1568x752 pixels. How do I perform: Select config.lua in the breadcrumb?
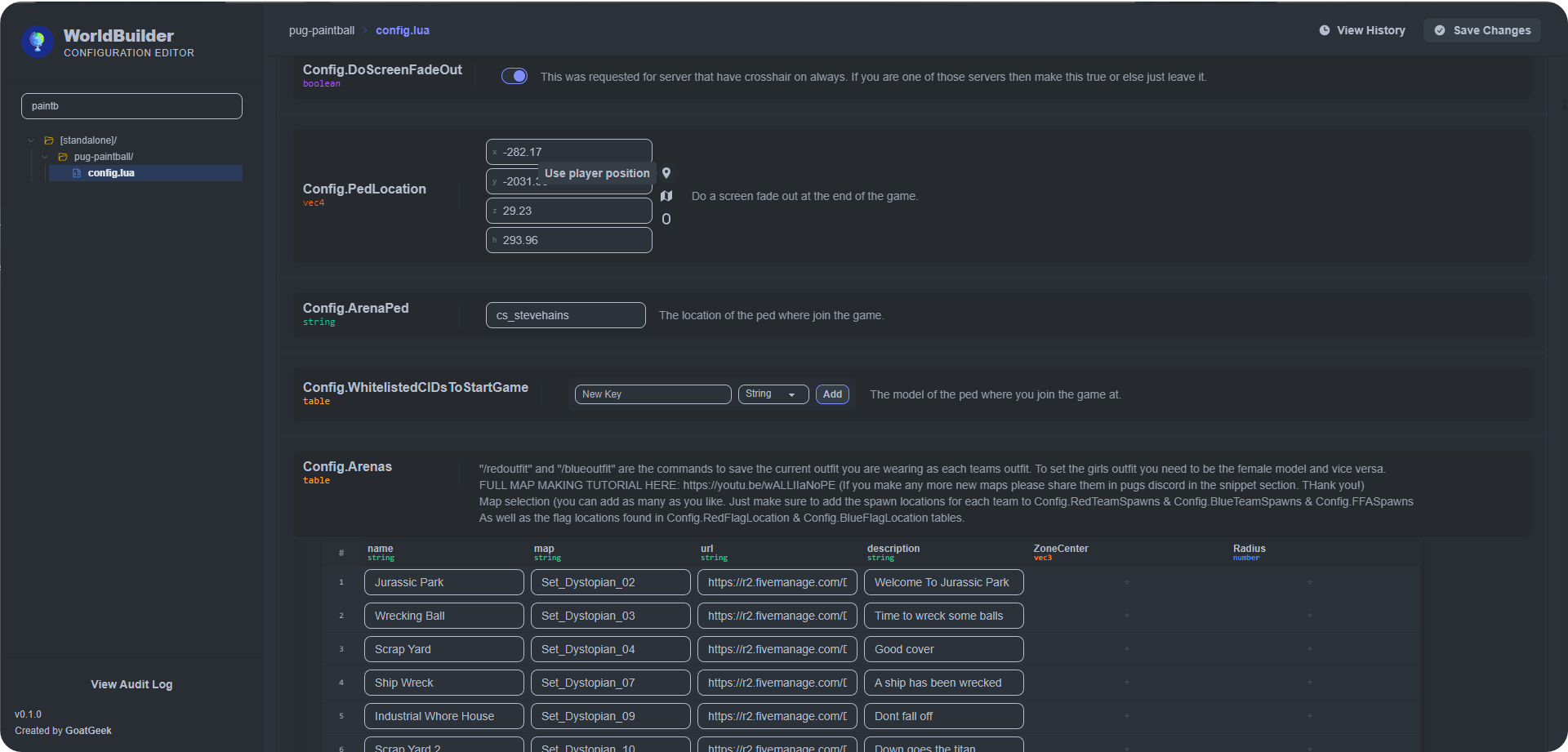(x=402, y=30)
